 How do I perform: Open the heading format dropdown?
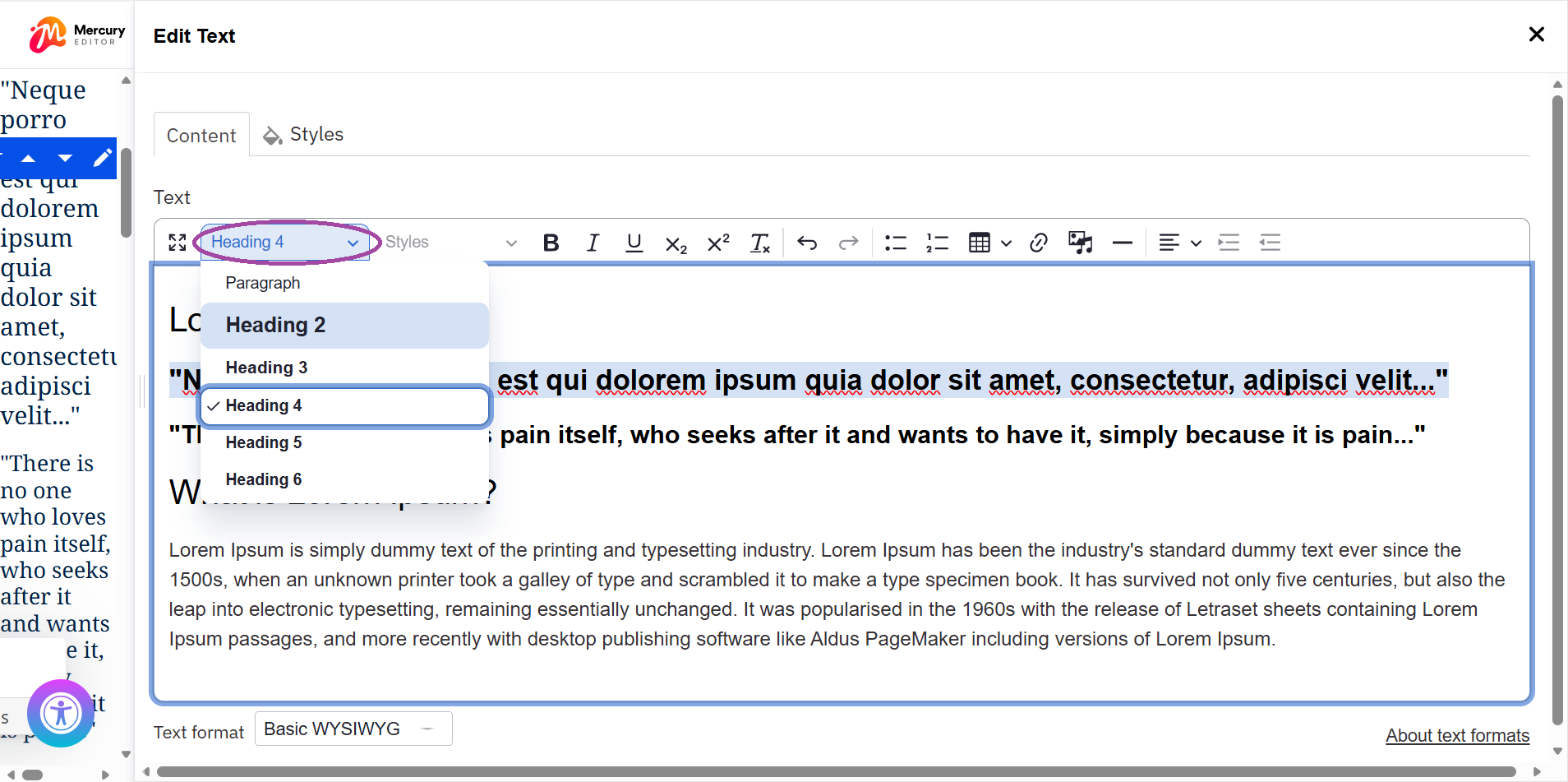pos(284,241)
